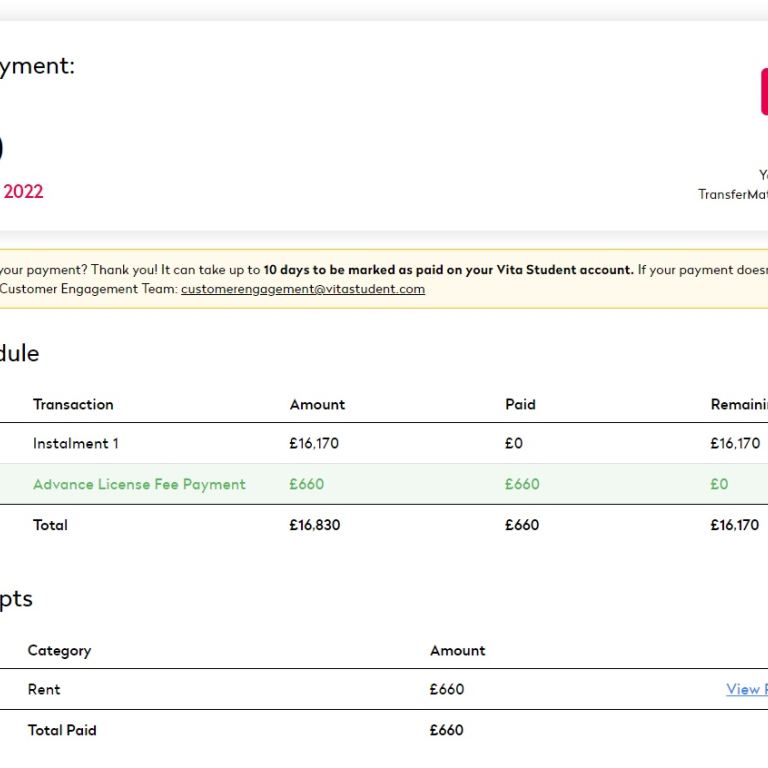
Task: Select the Rent category cell
Action: pyautogui.click(x=44, y=689)
